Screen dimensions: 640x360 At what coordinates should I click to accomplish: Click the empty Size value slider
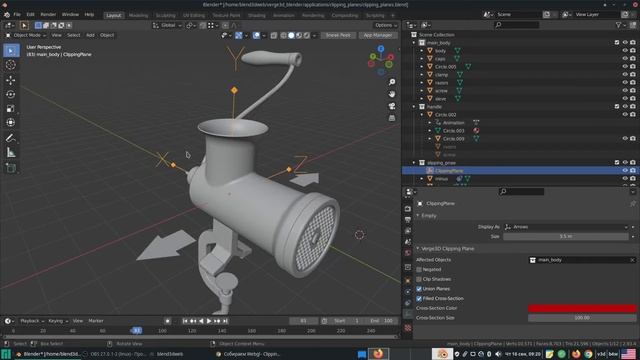click(566, 236)
